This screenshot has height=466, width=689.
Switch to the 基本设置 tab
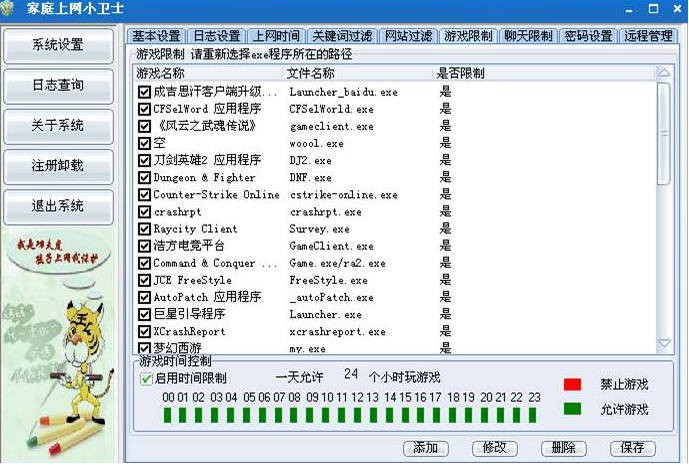[157, 36]
